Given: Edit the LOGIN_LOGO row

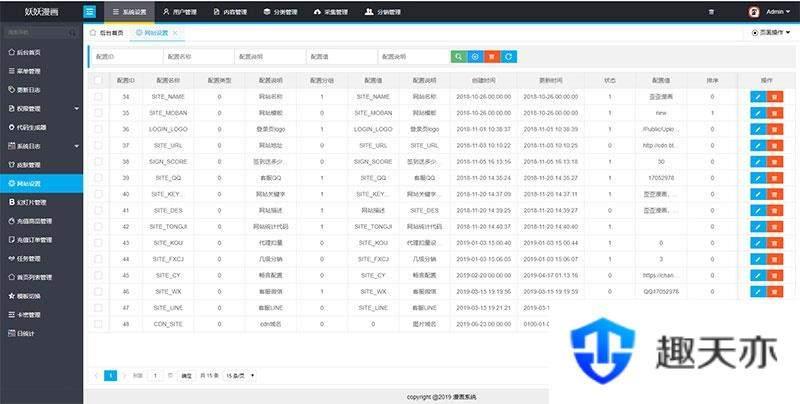Looking at the screenshot, I should 758,129.
